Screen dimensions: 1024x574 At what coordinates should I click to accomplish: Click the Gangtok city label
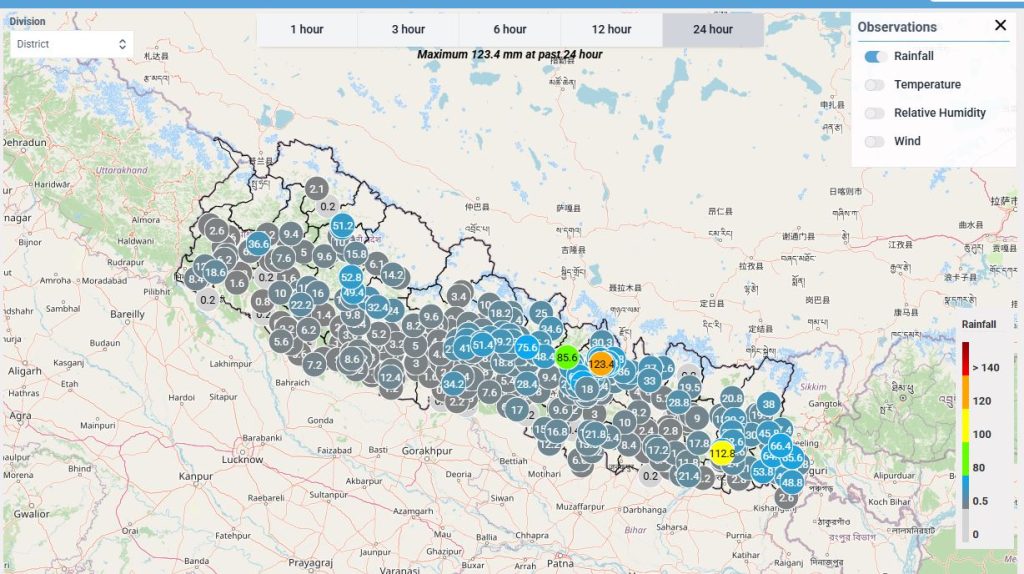[x=825, y=404]
